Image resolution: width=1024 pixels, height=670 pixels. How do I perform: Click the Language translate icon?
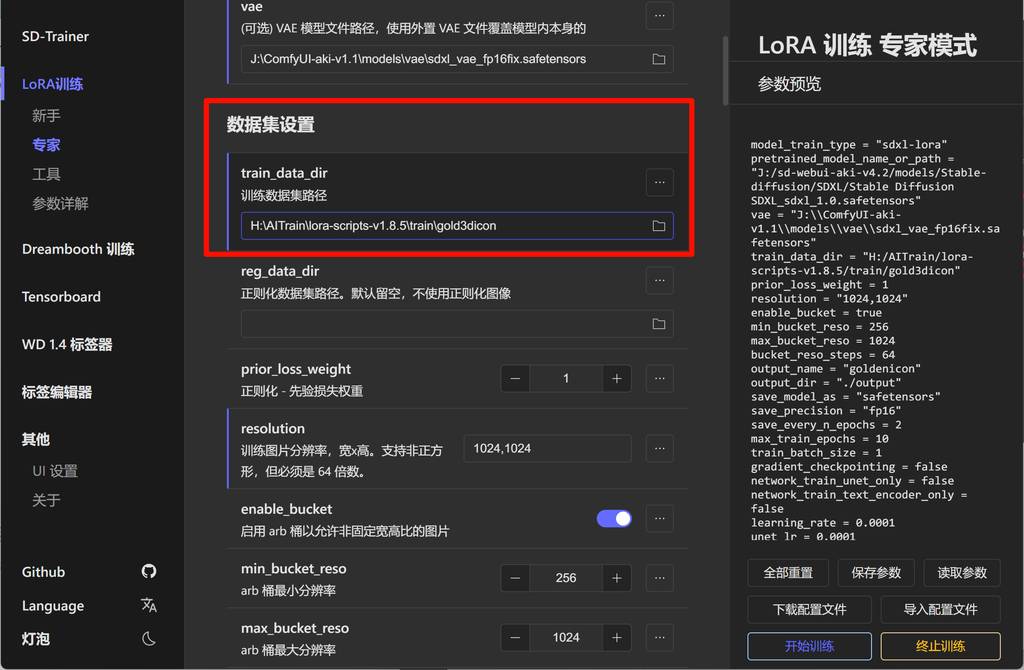pyautogui.click(x=149, y=606)
